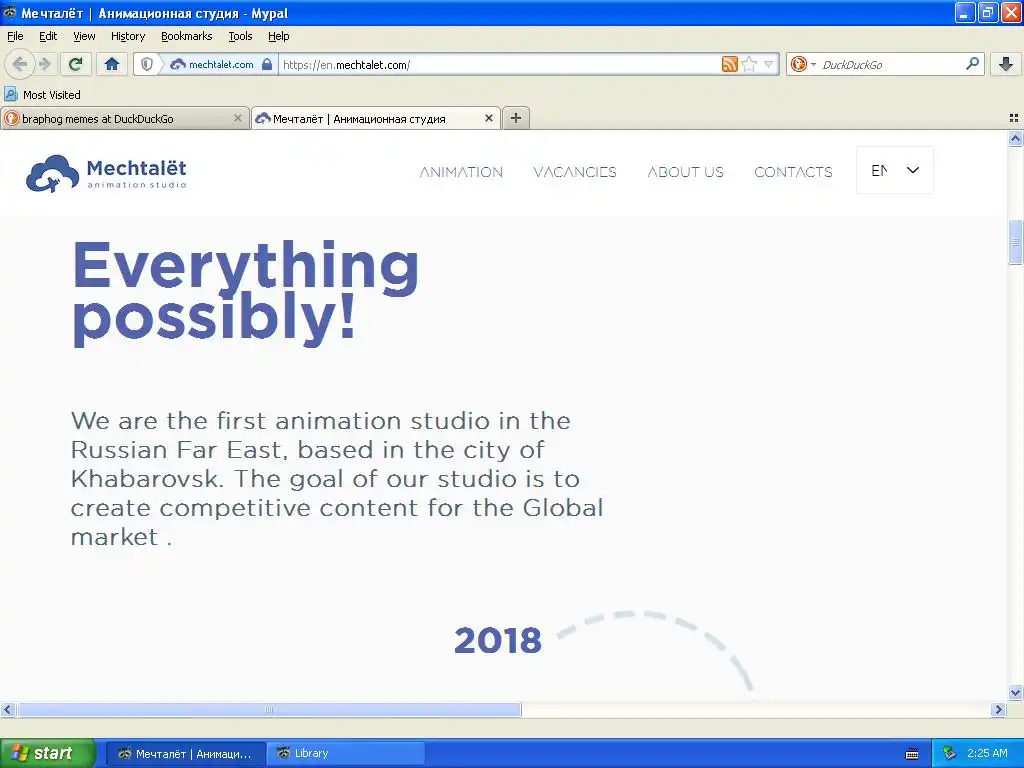This screenshot has width=1024, height=768.
Task: Click the 2:25 AM system clock
Action: point(987,753)
